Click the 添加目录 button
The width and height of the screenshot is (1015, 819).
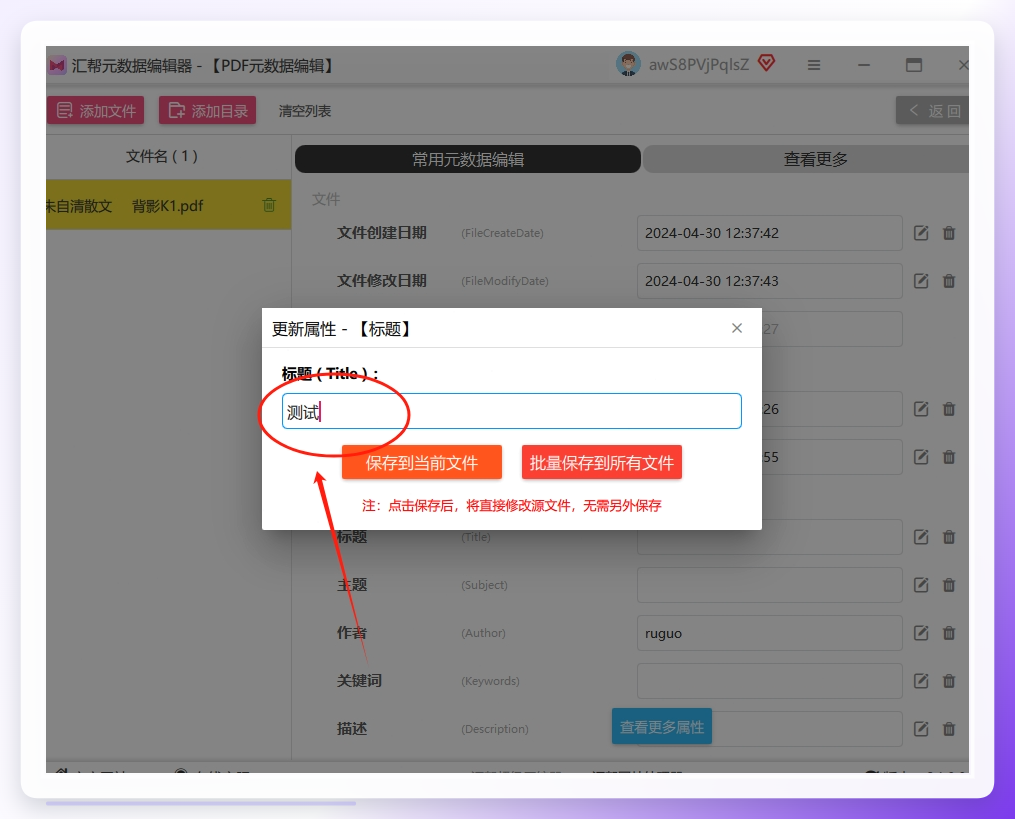click(x=208, y=111)
